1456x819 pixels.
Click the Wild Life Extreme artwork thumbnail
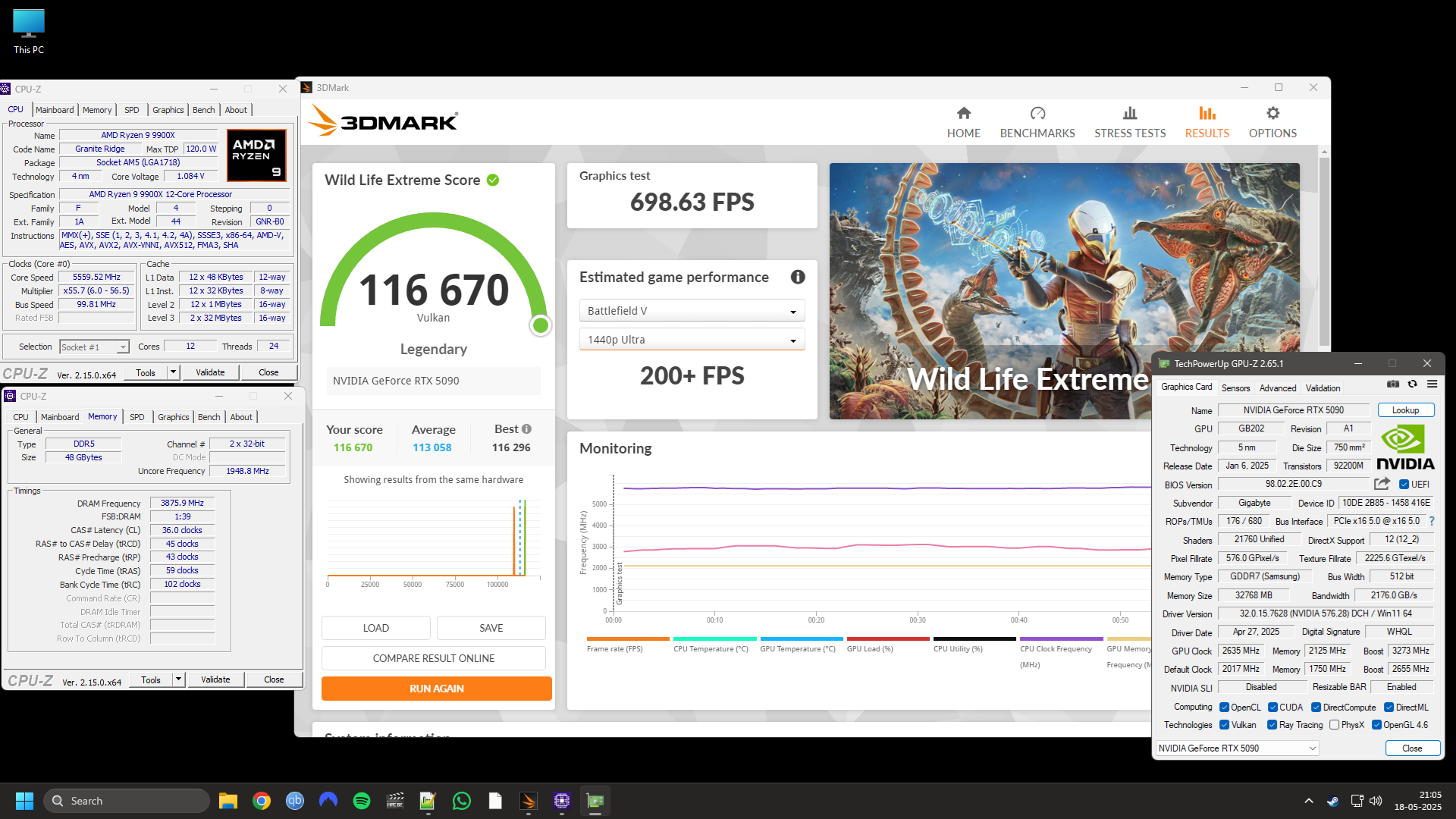pyautogui.click(x=1064, y=290)
